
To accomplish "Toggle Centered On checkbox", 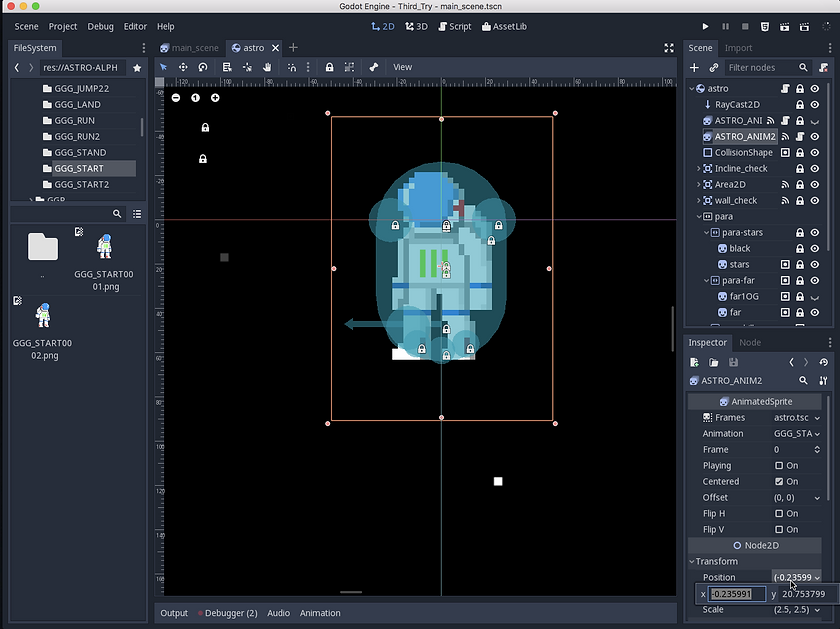I will [x=779, y=482].
